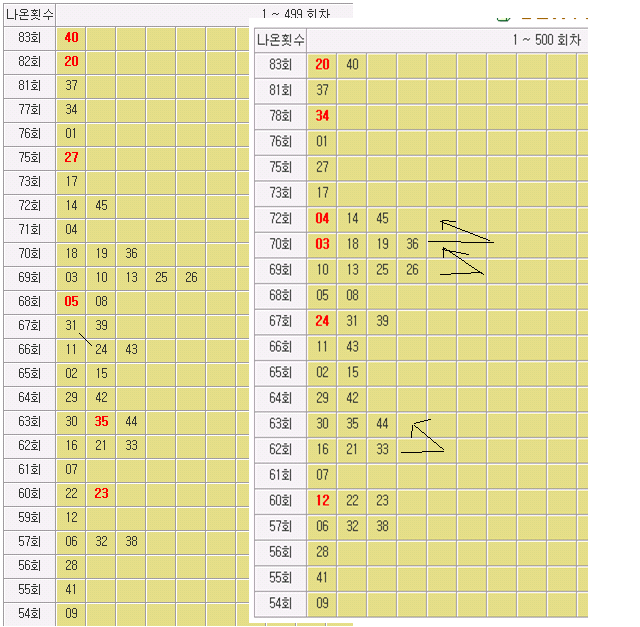640x627 pixels.
Task: Click the hand-drawn arrow beside the 62회 row
Action: [422, 439]
